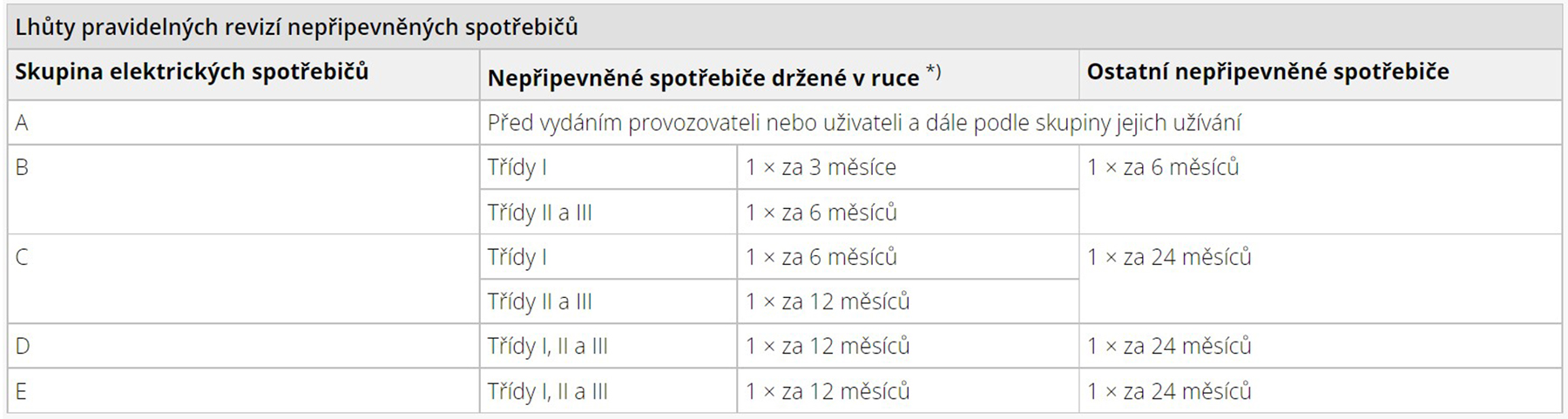Click group B's other appliances interval cell
This screenshot has width=1568, height=419.
click(x=1163, y=167)
